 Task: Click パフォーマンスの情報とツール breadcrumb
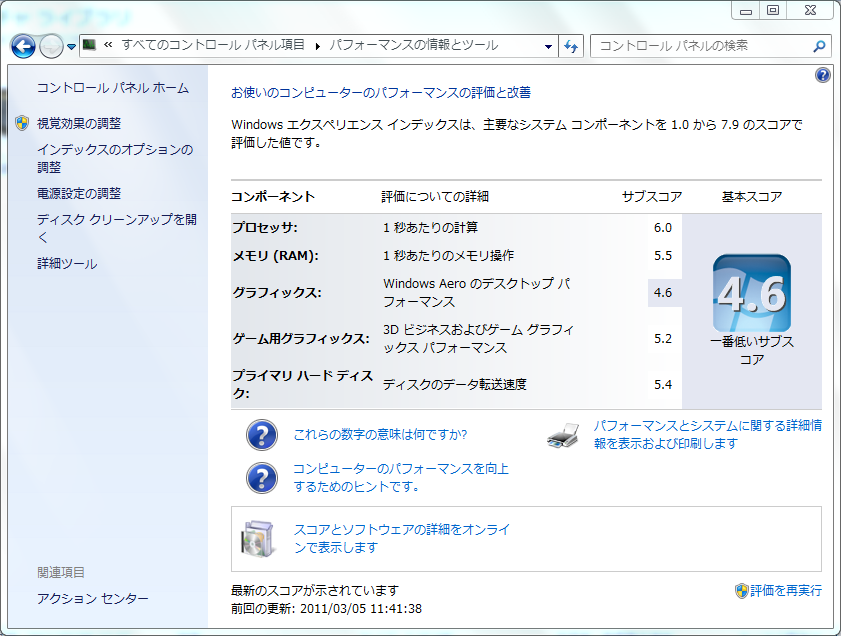pyautogui.click(x=414, y=45)
